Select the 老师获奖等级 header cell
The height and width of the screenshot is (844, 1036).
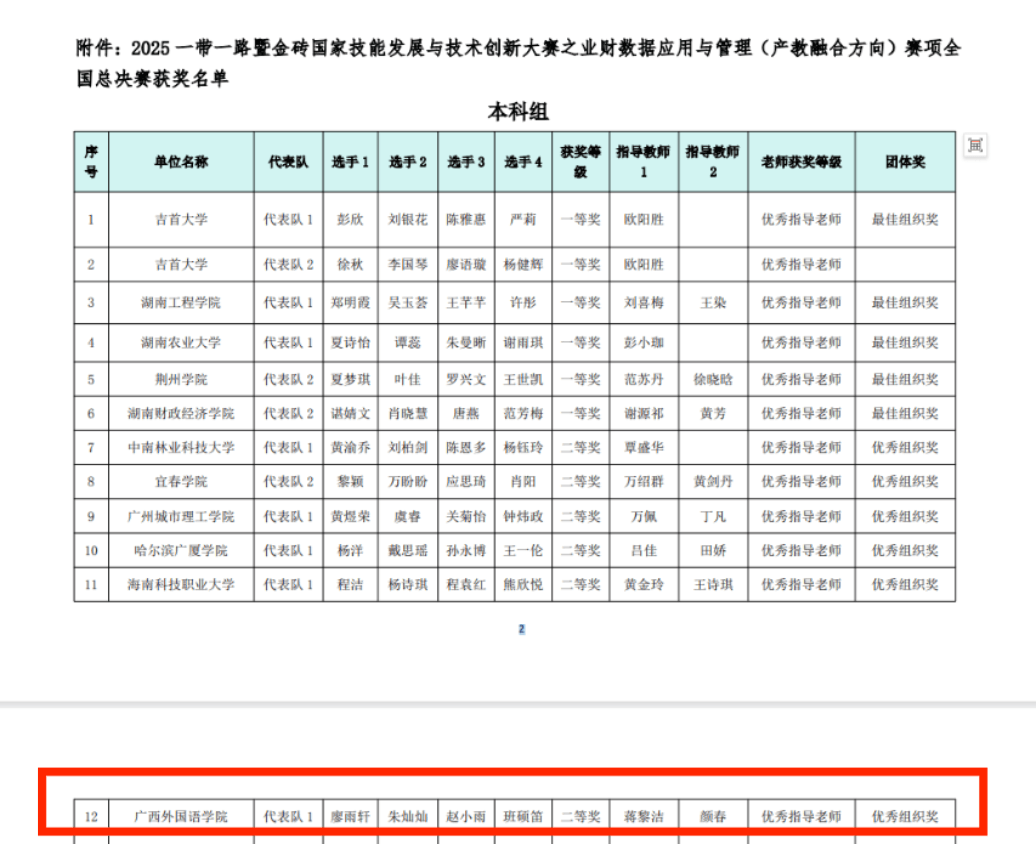pos(801,162)
